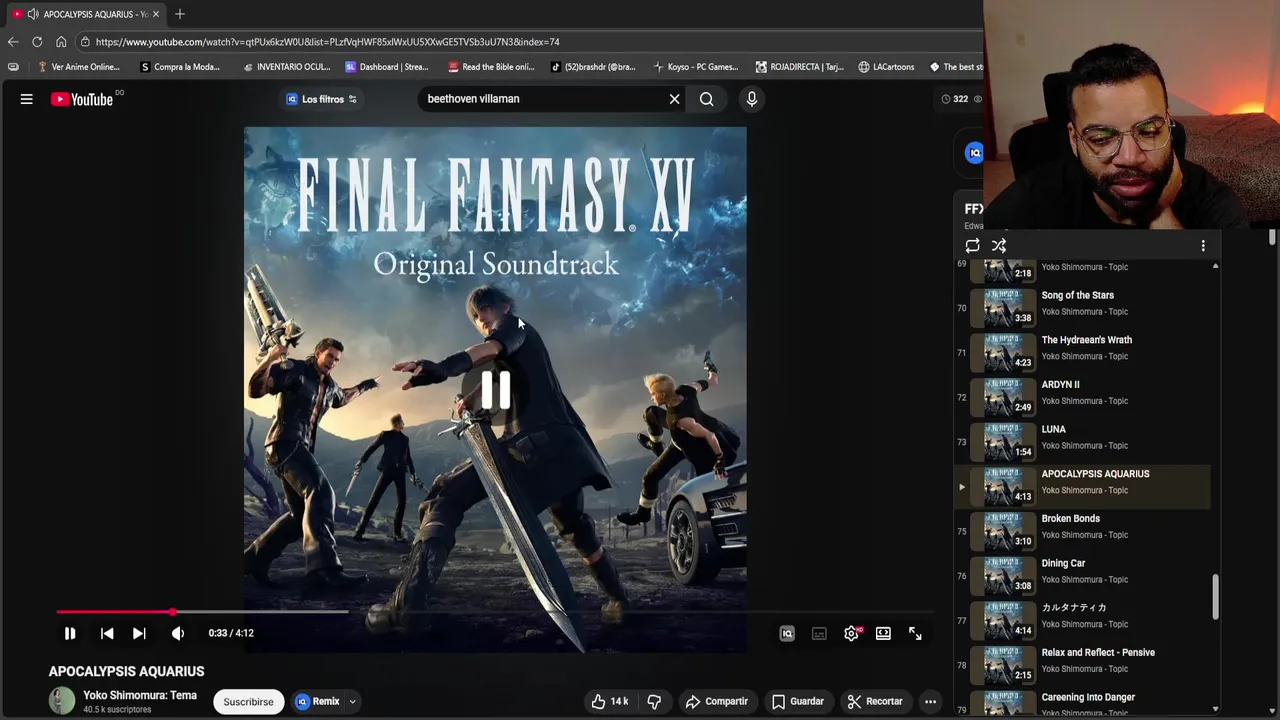Viewport: 1280px width, 720px height.
Task: Open browser home page
Action: [x=61, y=42]
